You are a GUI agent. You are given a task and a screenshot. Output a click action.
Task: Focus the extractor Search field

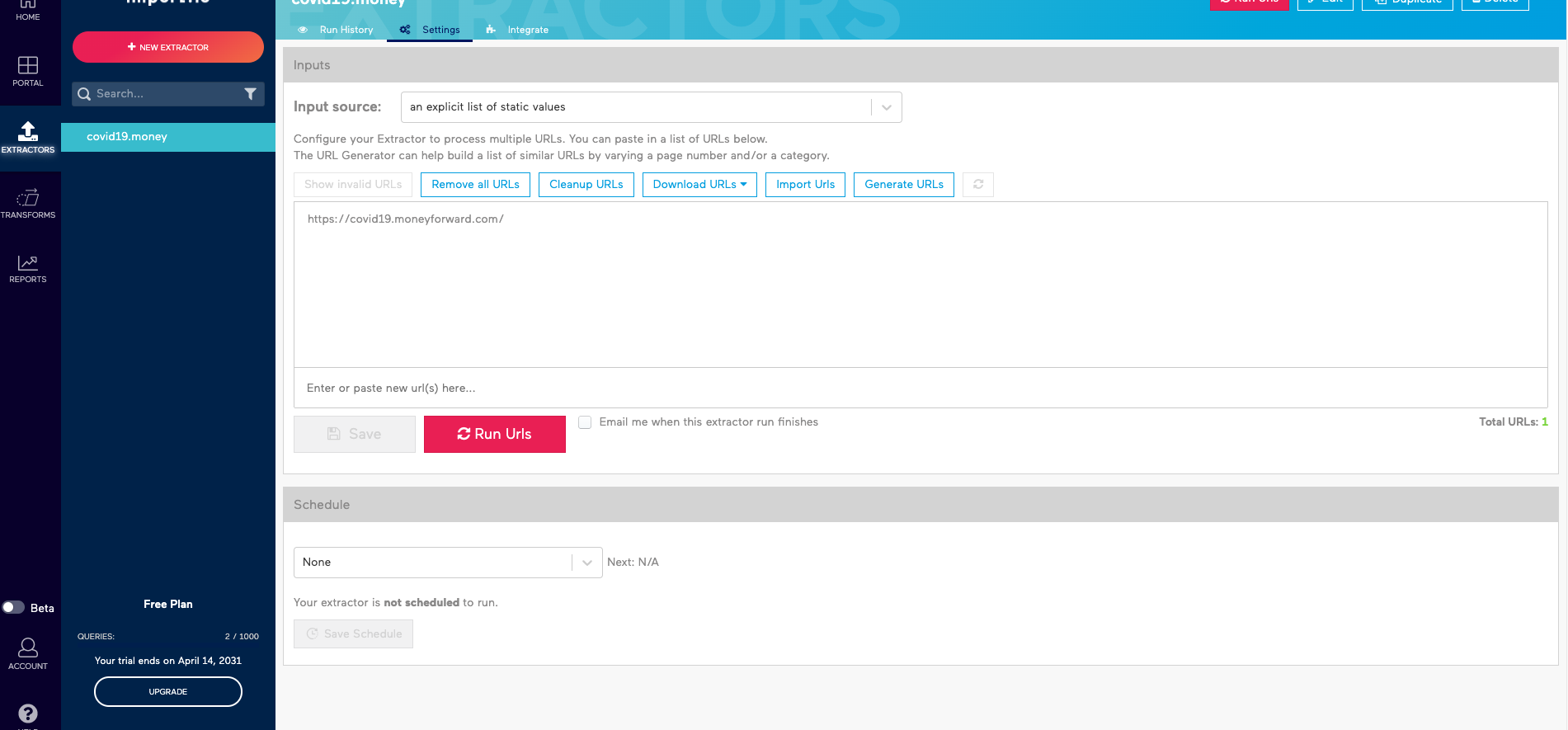168,94
